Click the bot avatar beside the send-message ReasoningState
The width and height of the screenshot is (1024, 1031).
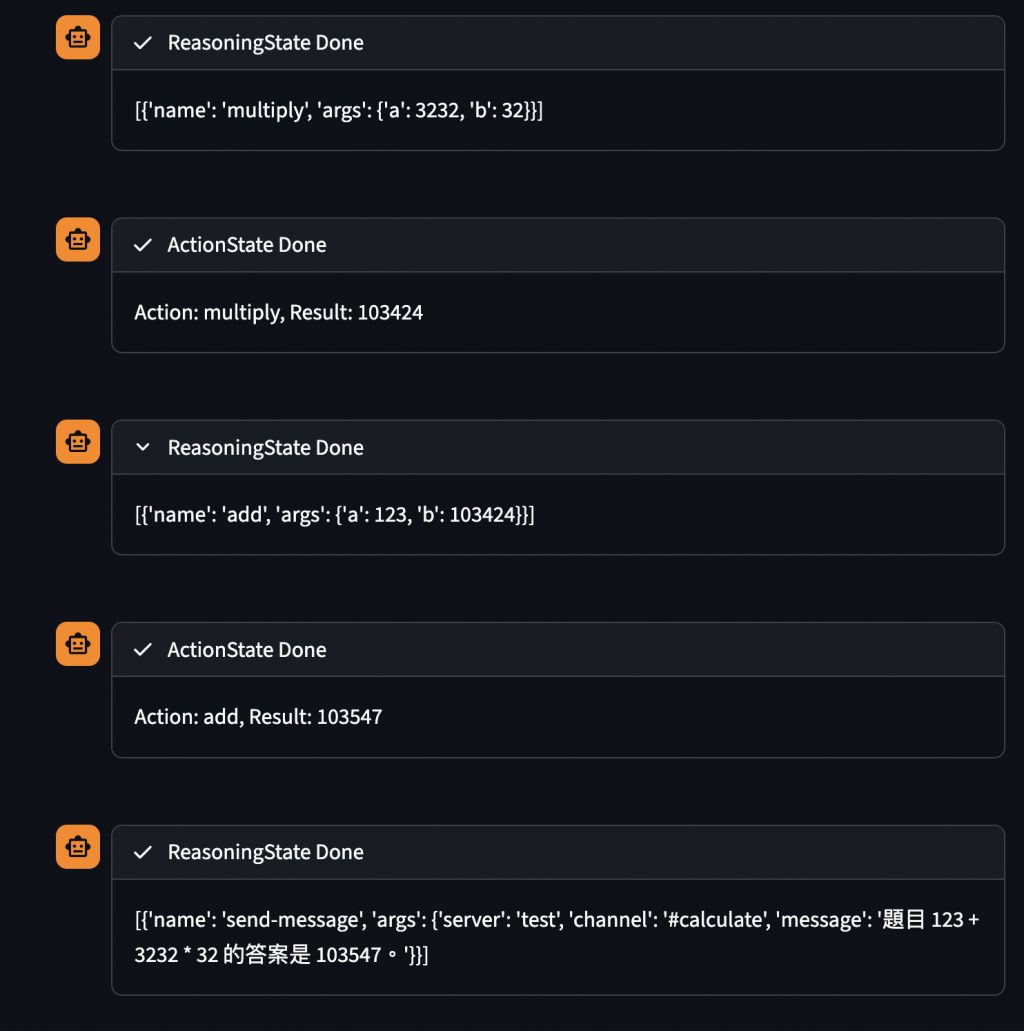click(x=78, y=847)
